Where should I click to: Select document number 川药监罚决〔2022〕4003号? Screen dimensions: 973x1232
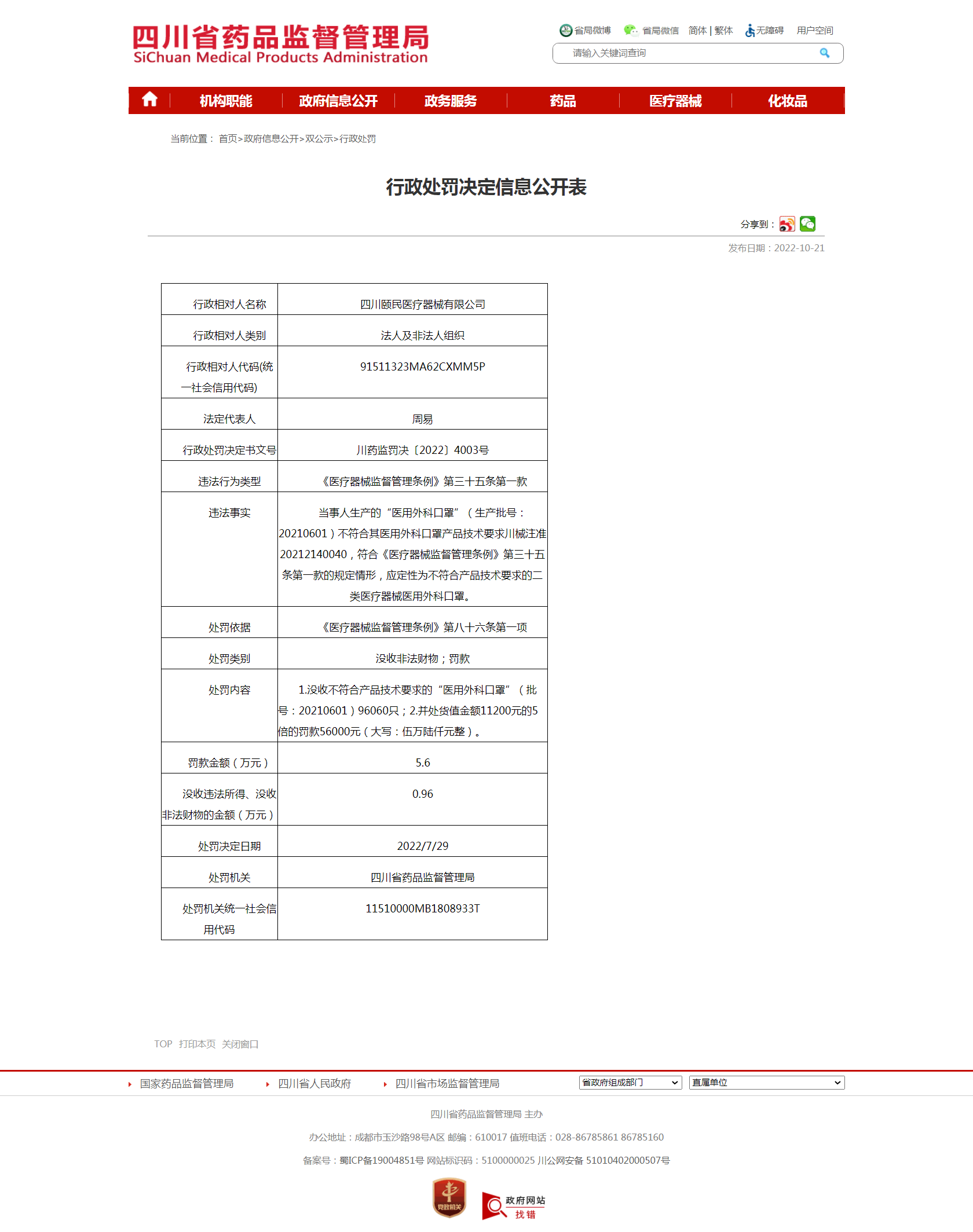pyautogui.click(x=423, y=450)
